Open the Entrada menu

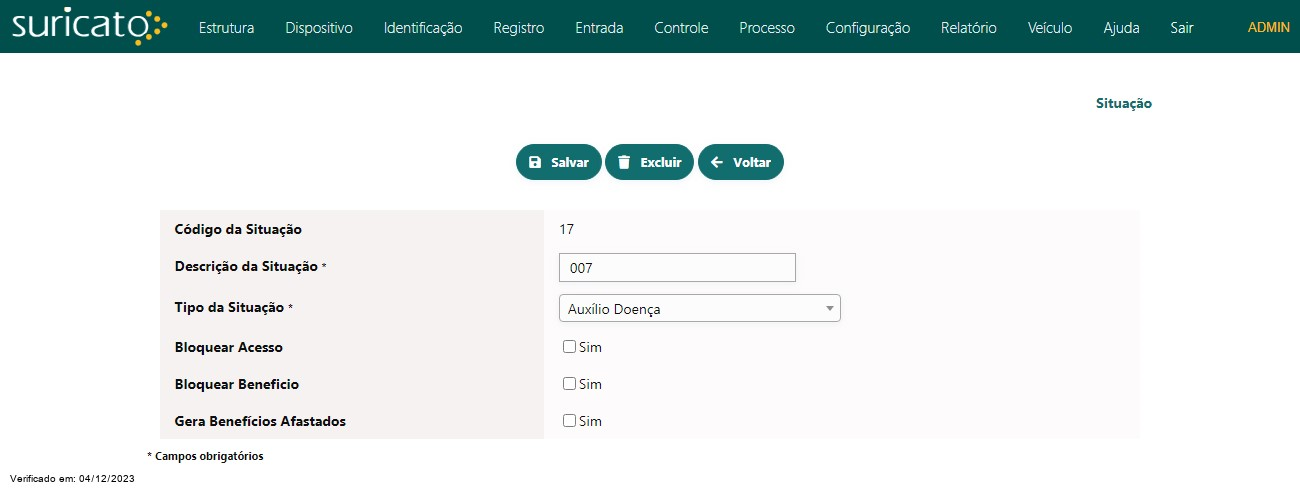(x=599, y=28)
